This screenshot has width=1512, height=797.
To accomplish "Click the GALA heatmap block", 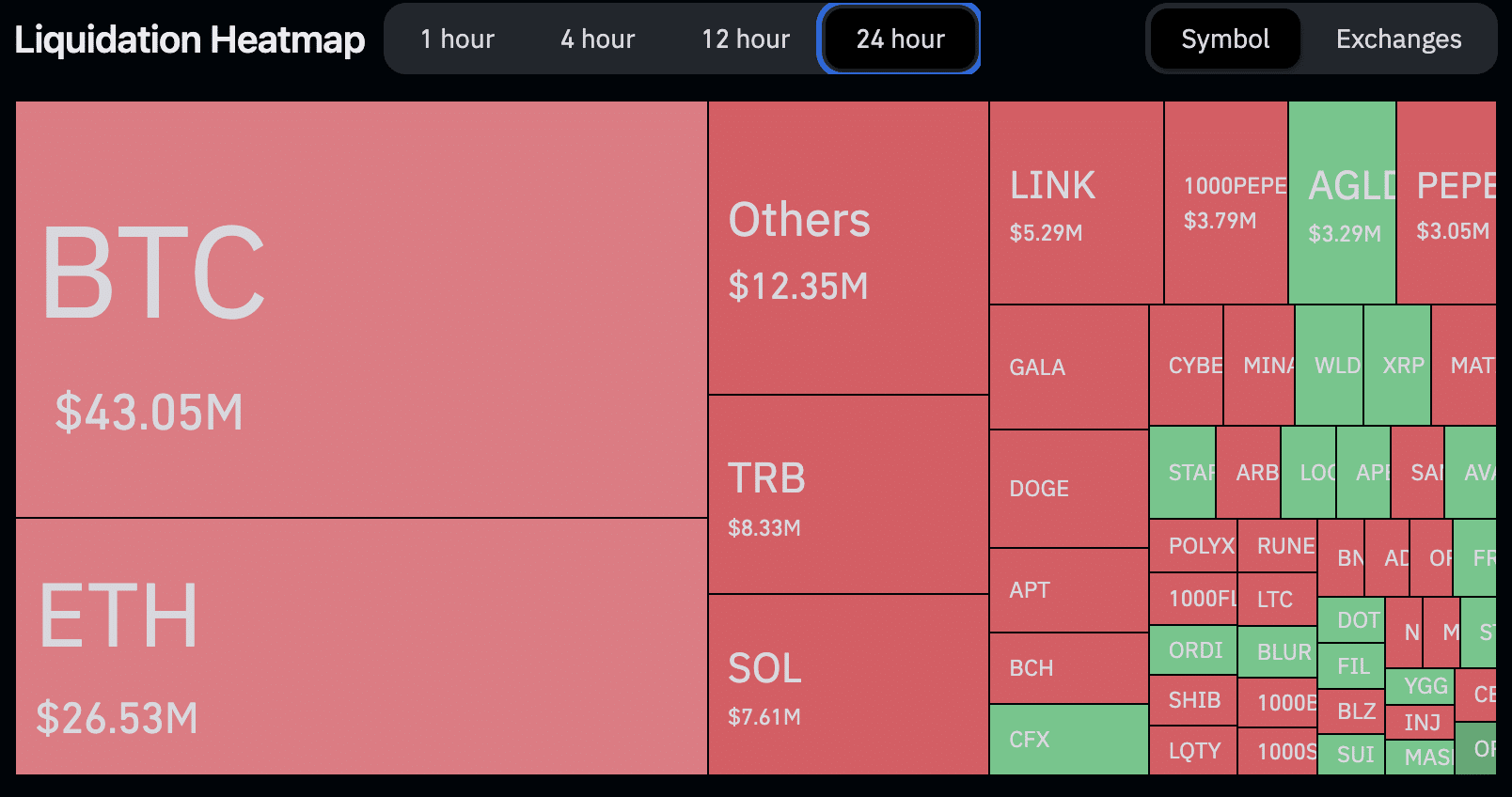I will (1068, 367).
